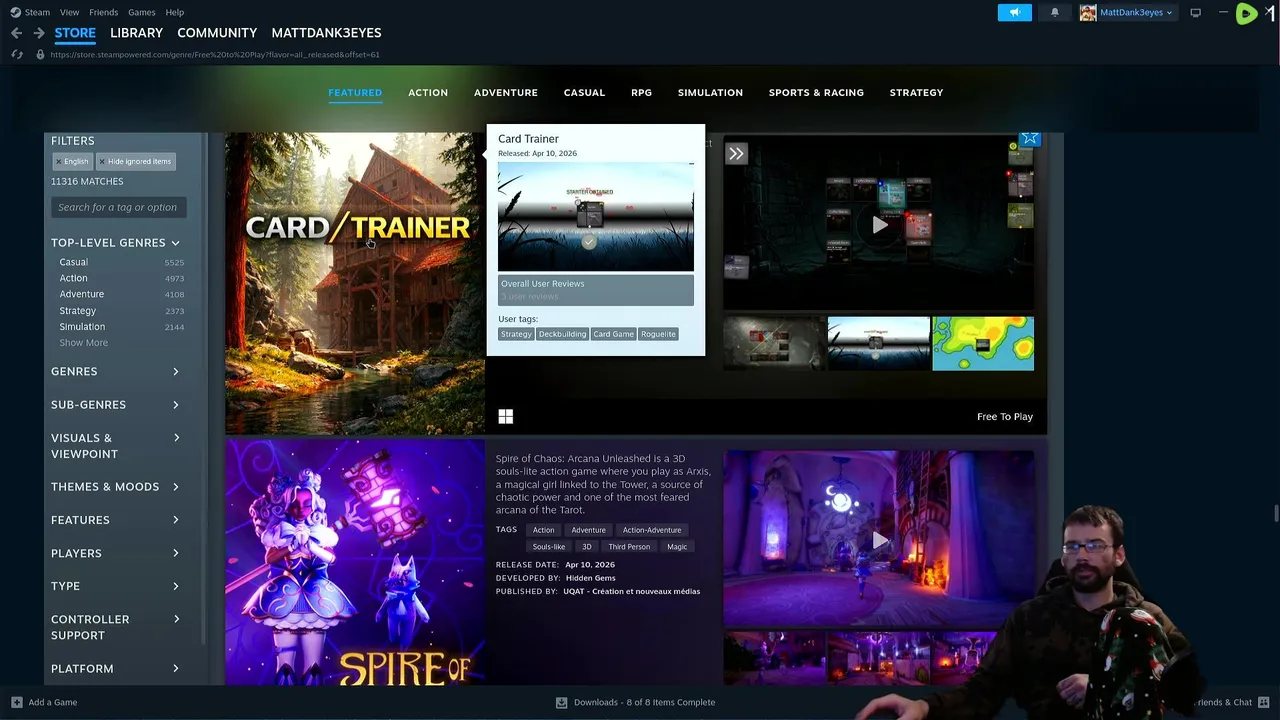The image size is (1280, 720).
Task: Click the Roguelite tag in the tooltip
Action: [x=659, y=334]
